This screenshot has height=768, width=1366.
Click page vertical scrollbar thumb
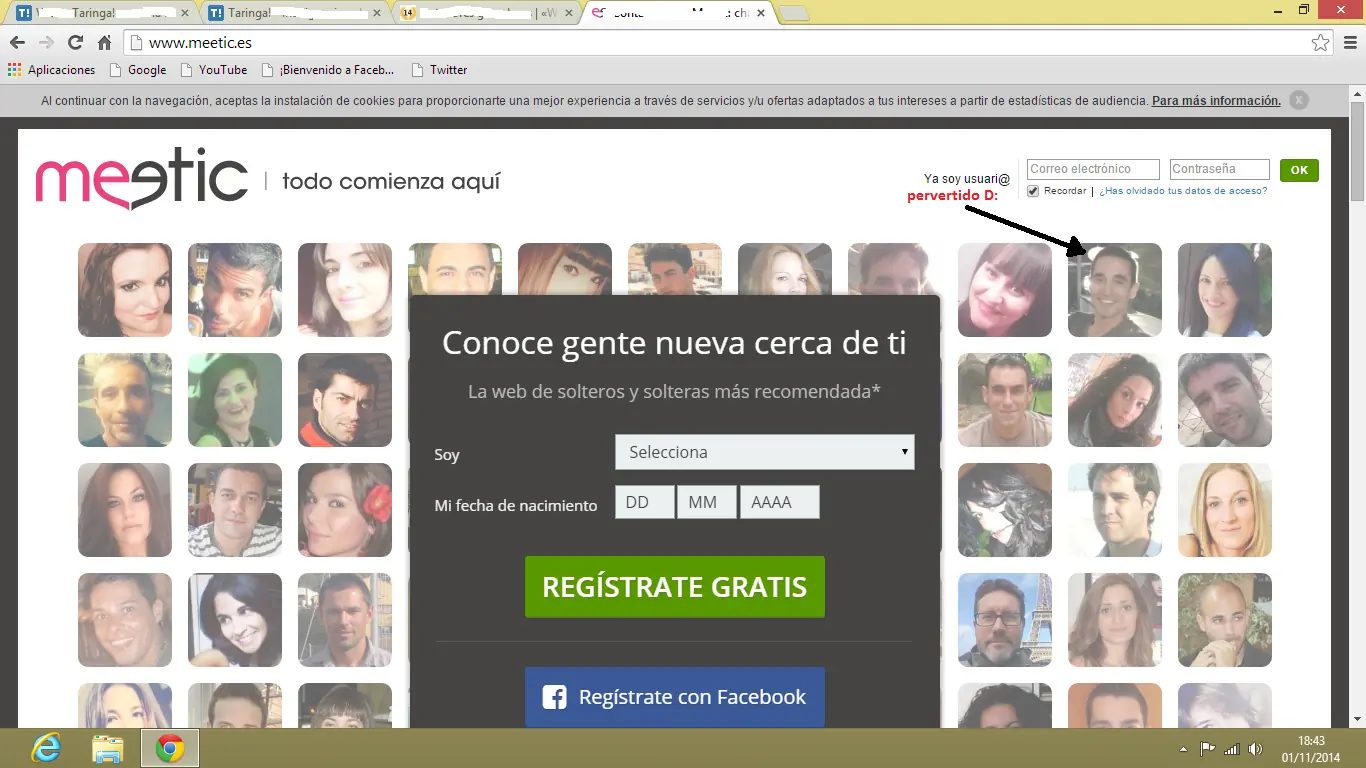pos(1357,150)
